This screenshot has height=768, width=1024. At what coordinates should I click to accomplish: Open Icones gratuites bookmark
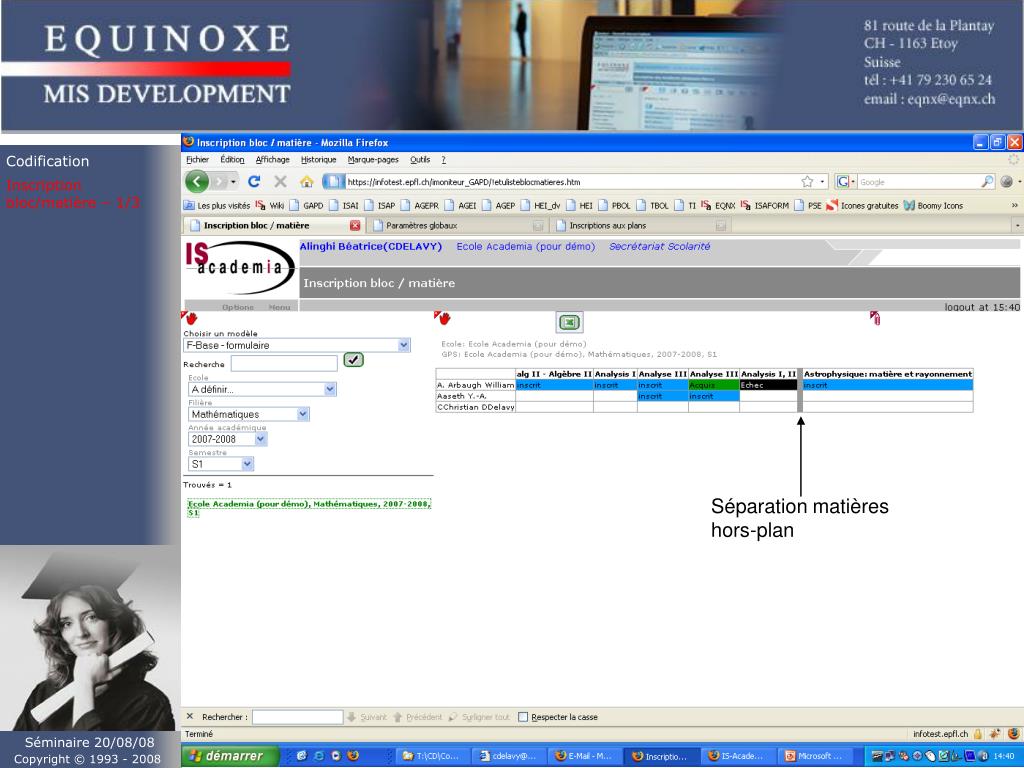click(863, 205)
